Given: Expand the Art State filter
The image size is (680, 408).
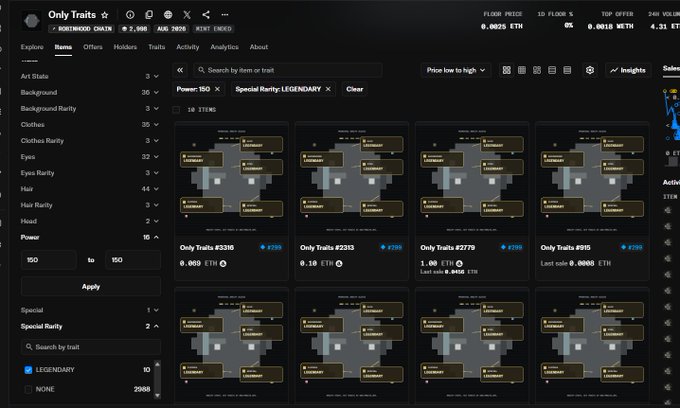Looking at the screenshot, I should (89, 76).
